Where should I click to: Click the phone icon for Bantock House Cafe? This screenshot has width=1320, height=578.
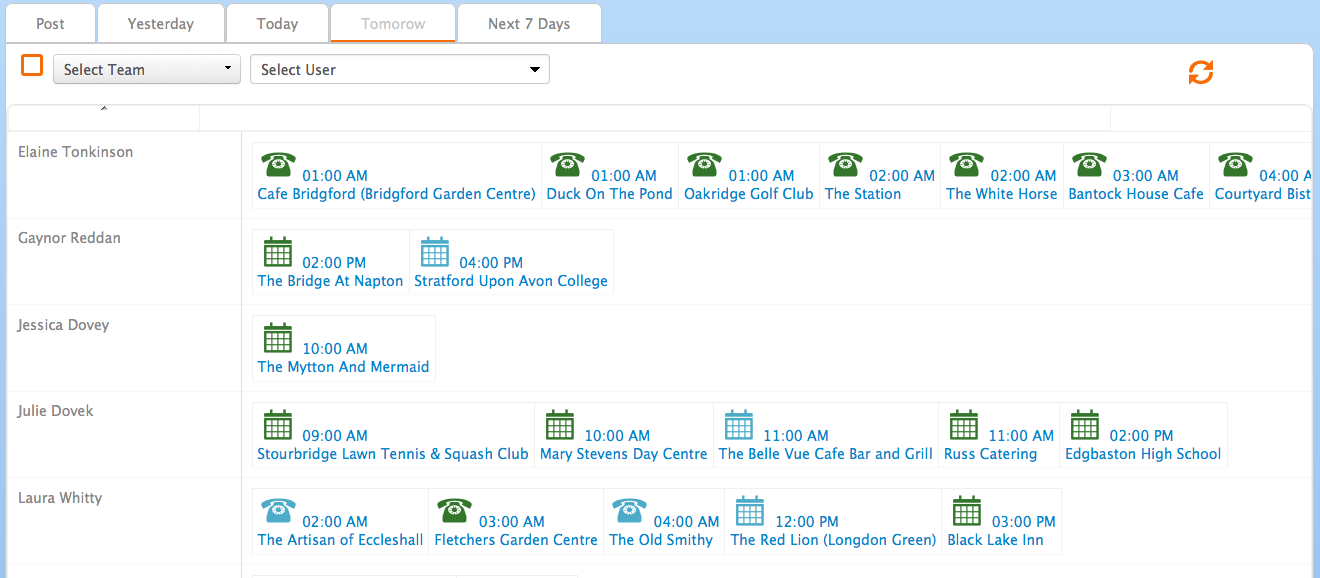[x=1089, y=163]
